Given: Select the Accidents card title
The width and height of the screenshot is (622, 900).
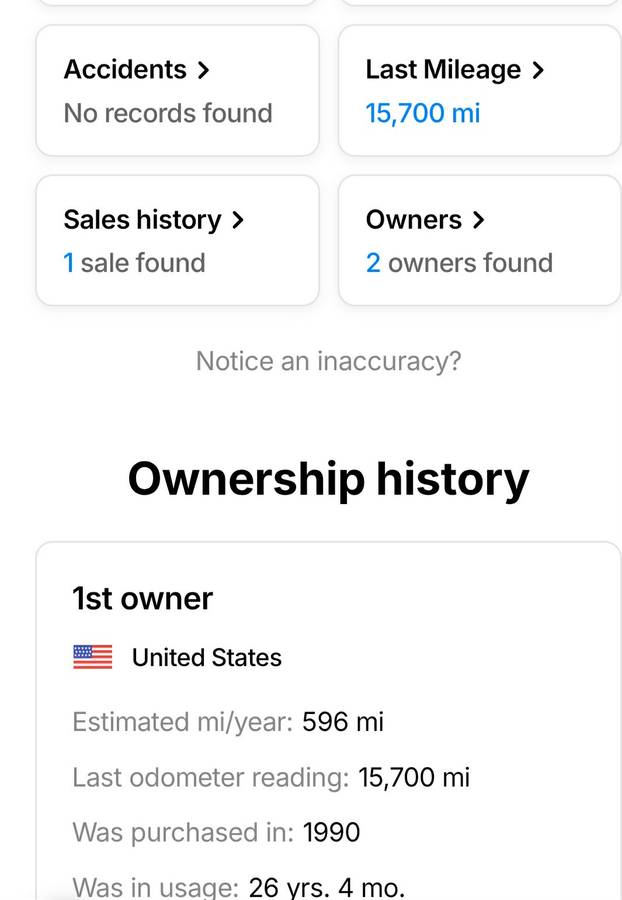Looking at the screenshot, I should 125,70.
